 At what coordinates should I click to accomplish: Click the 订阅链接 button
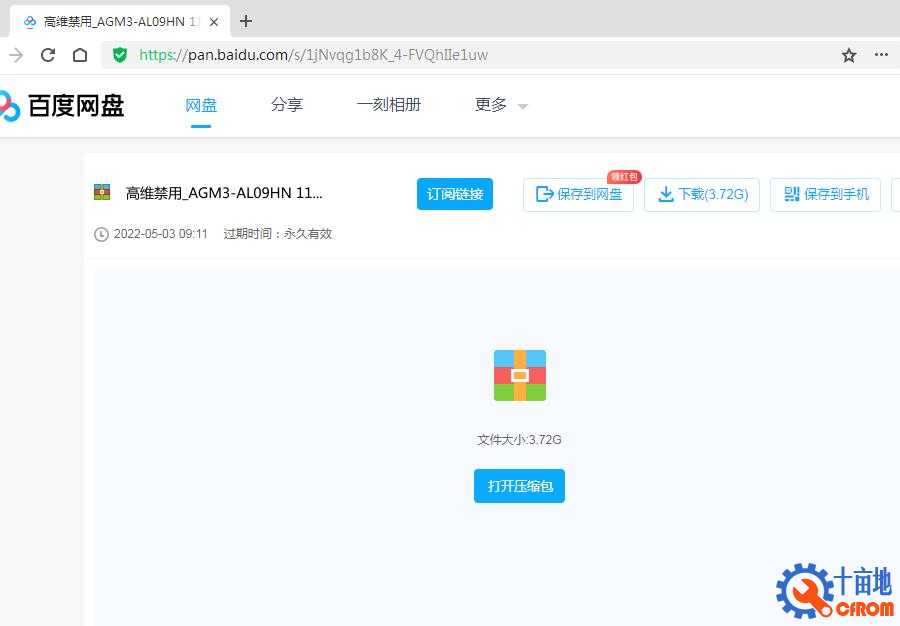click(x=455, y=194)
